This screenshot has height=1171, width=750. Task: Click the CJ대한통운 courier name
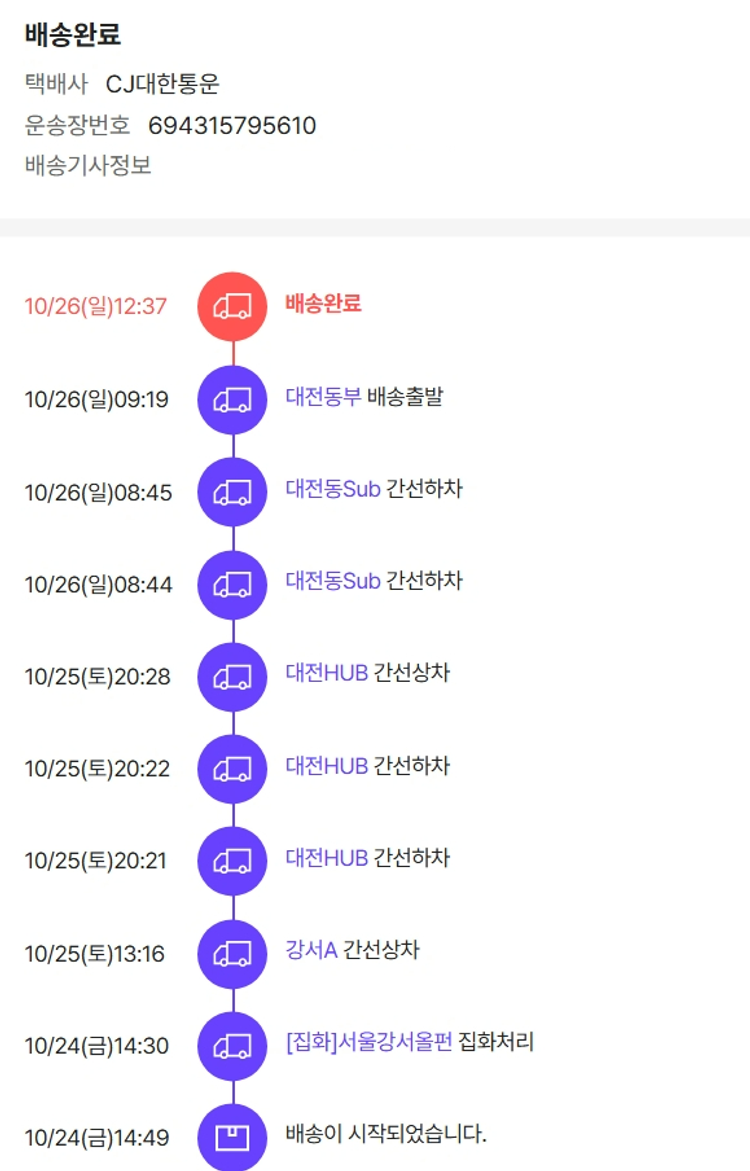point(163,85)
